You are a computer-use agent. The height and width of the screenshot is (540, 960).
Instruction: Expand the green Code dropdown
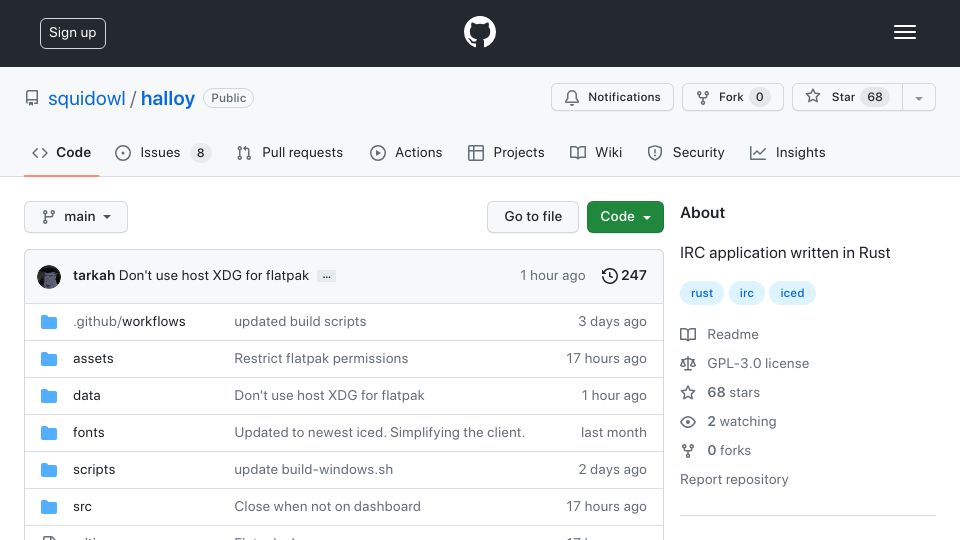(x=625, y=217)
